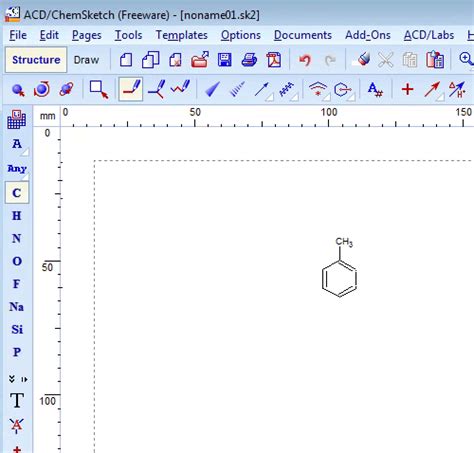Viewport: 474px width, 453px height.
Task: Select the crossed-out A label tool
Action: click(17, 425)
